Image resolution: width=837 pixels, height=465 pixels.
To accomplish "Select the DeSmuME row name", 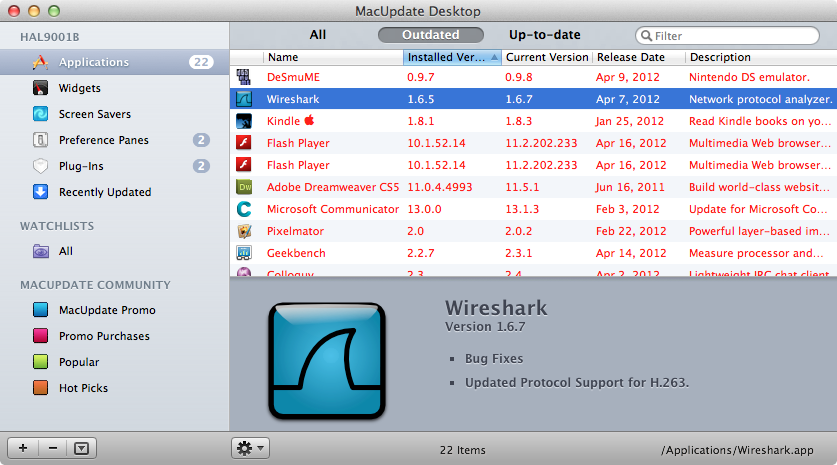I will tap(293, 77).
